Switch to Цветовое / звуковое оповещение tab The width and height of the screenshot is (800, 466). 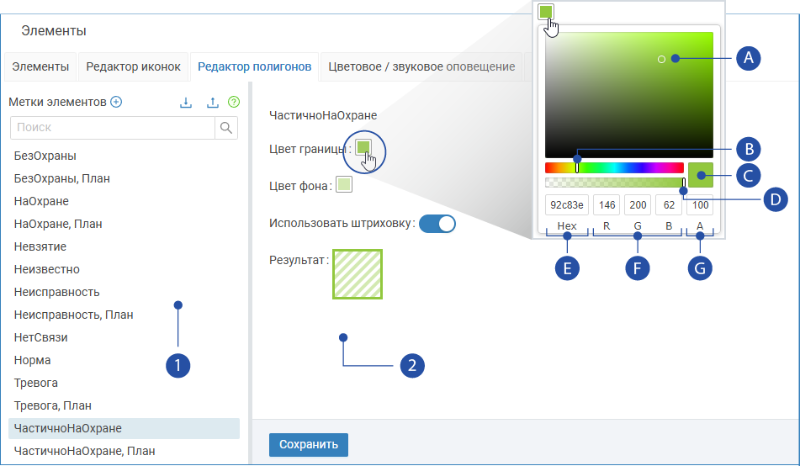(421, 67)
